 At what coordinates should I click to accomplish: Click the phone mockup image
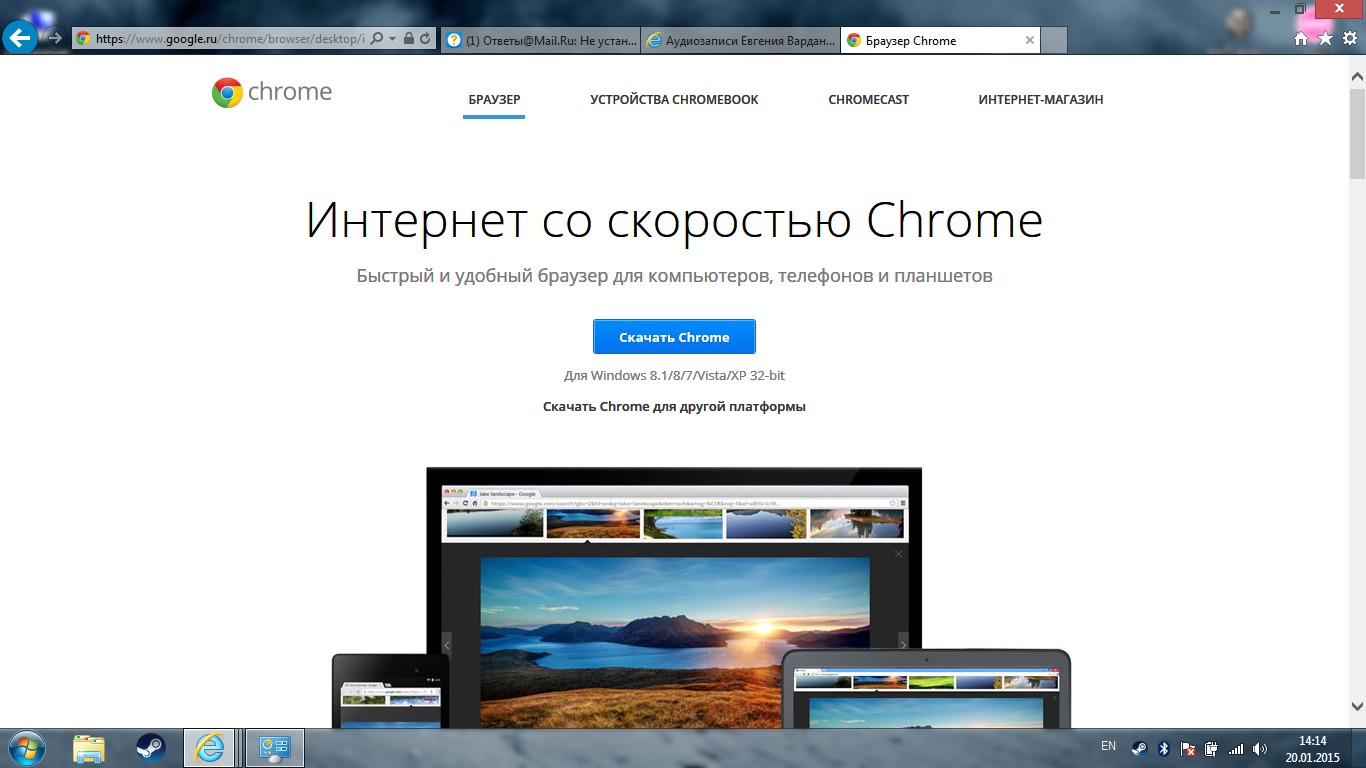[x=390, y=691]
